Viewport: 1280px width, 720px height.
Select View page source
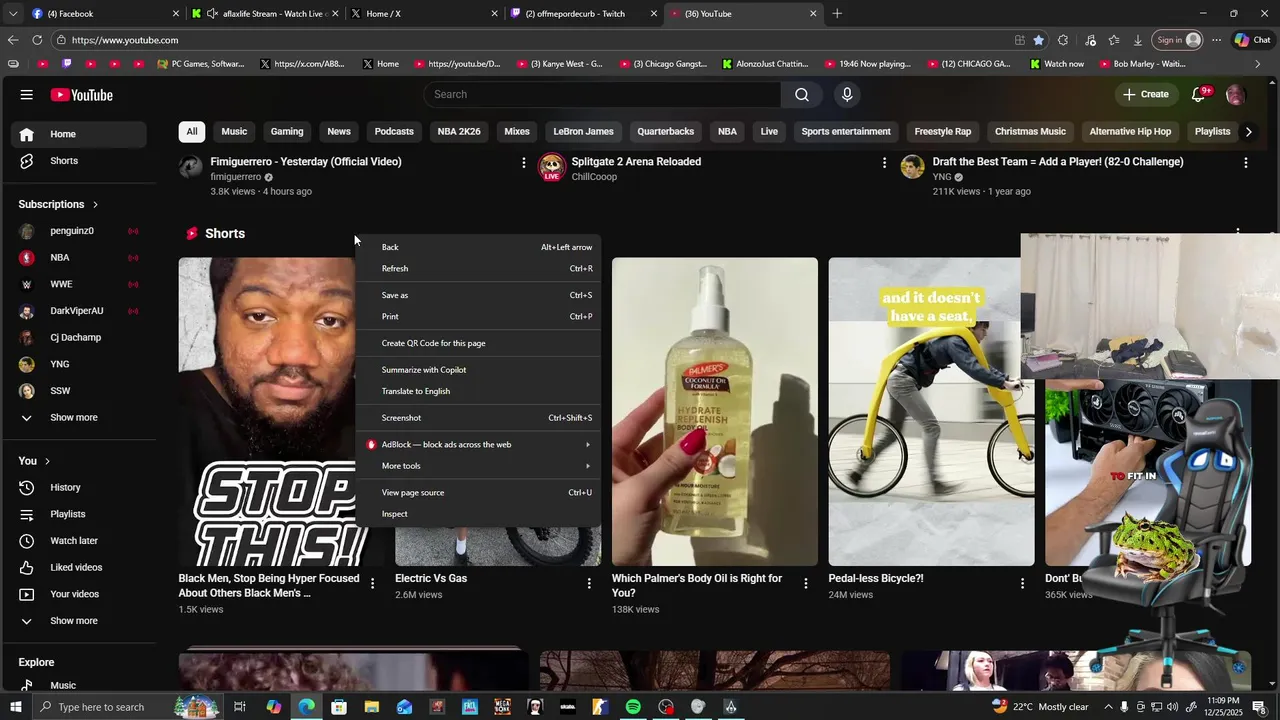pos(478,492)
